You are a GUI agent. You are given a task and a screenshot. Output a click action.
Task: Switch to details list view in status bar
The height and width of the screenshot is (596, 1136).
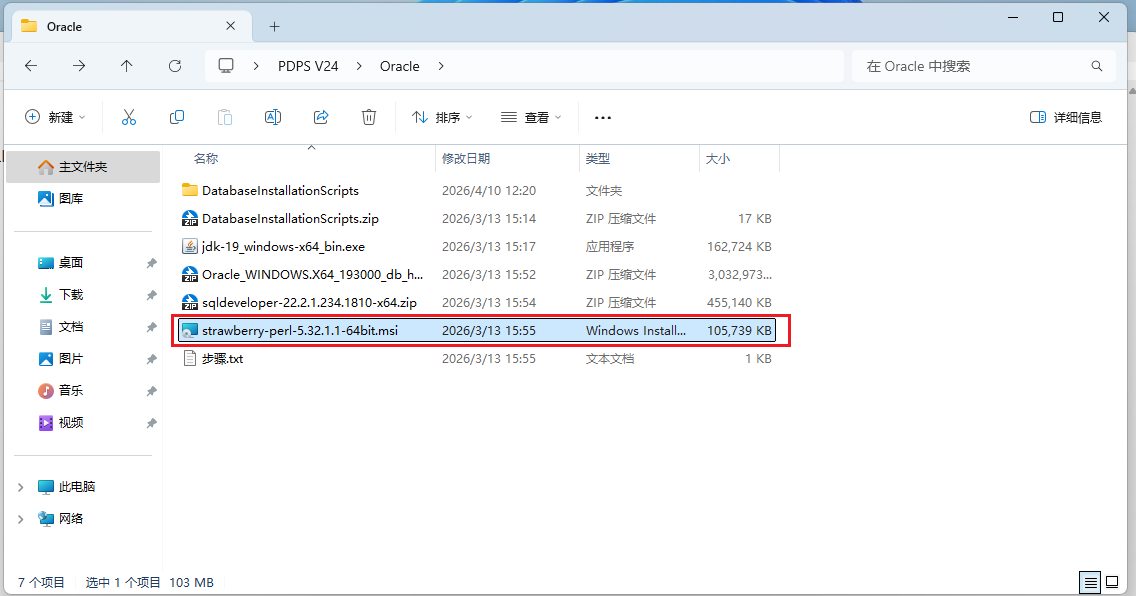(1089, 582)
